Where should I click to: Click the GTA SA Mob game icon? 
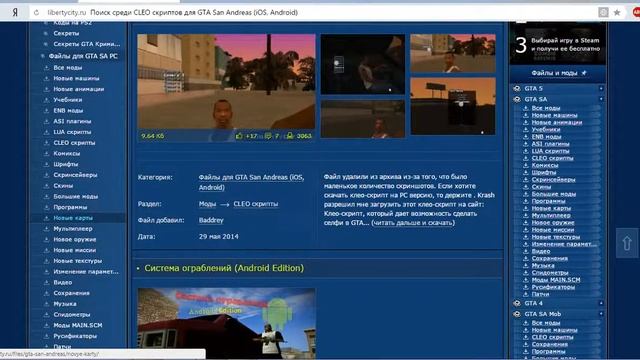pyautogui.click(x=517, y=314)
